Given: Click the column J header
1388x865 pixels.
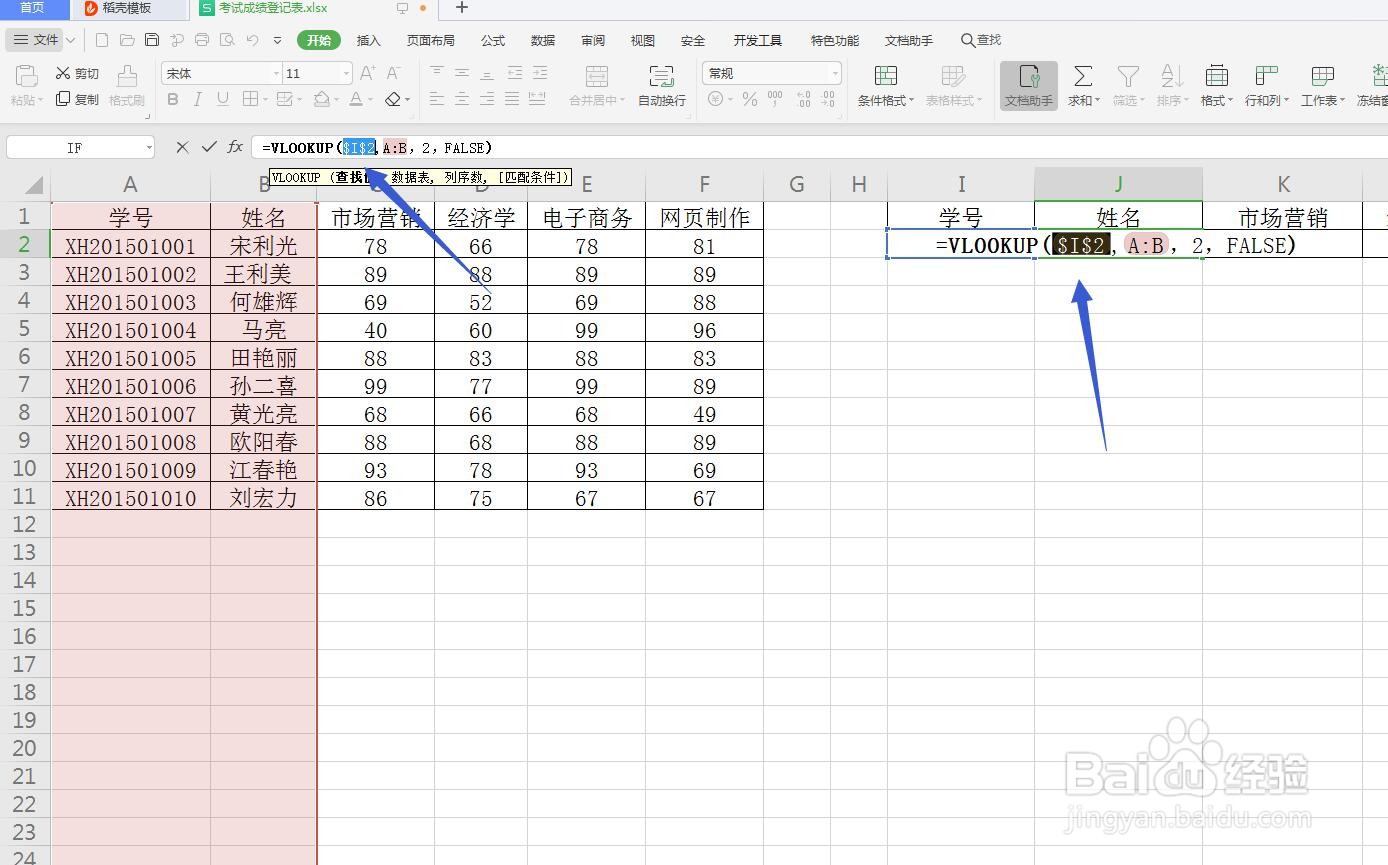Looking at the screenshot, I should [1118, 184].
